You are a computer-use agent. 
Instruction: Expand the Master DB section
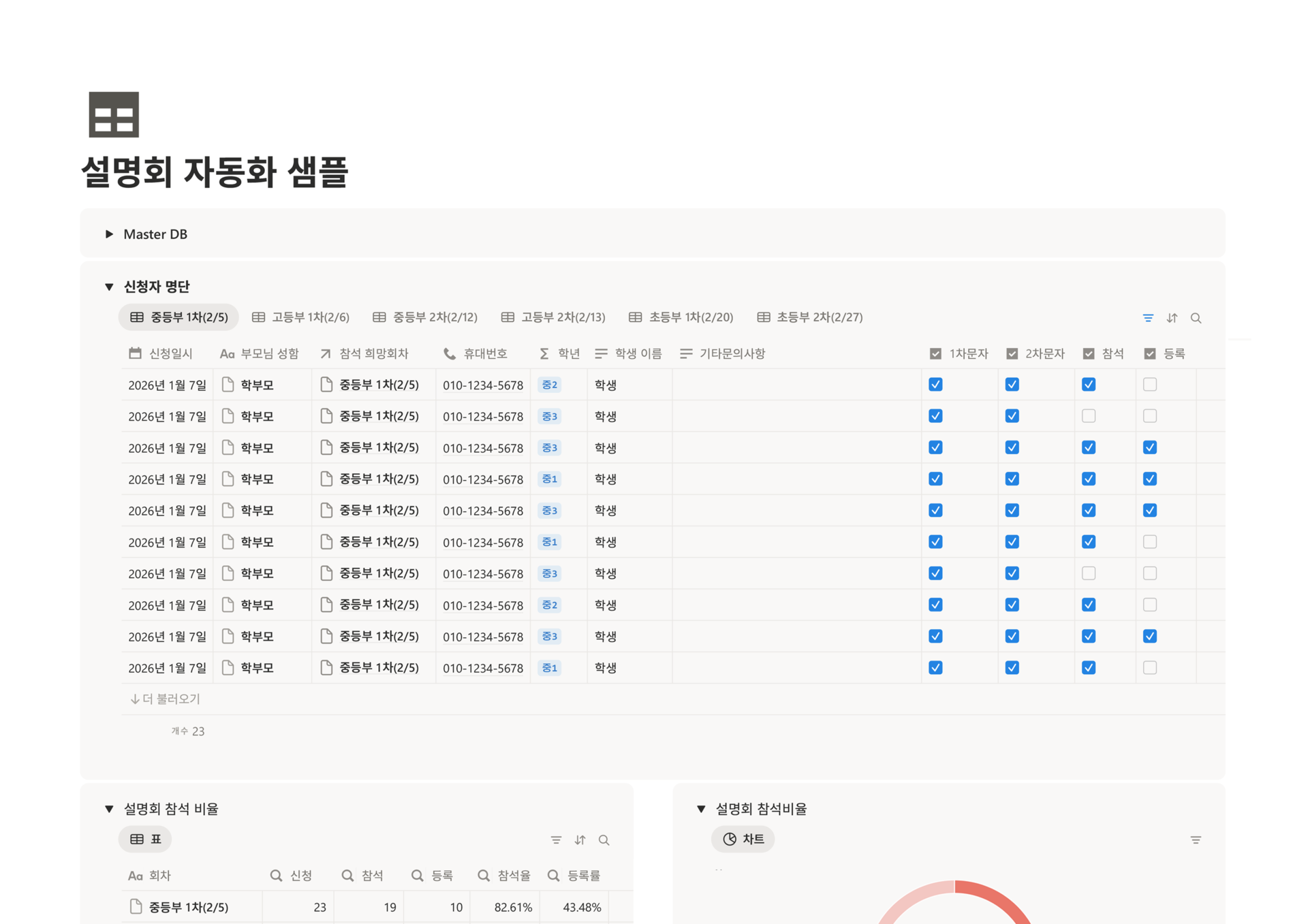pos(110,234)
